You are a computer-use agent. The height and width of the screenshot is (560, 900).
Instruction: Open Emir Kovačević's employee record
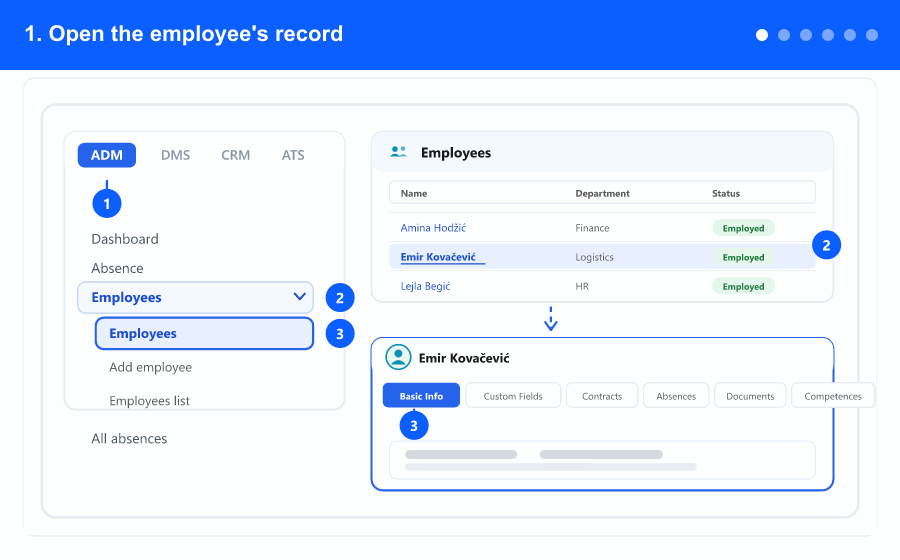pyautogui.click(x=438, y=257)
